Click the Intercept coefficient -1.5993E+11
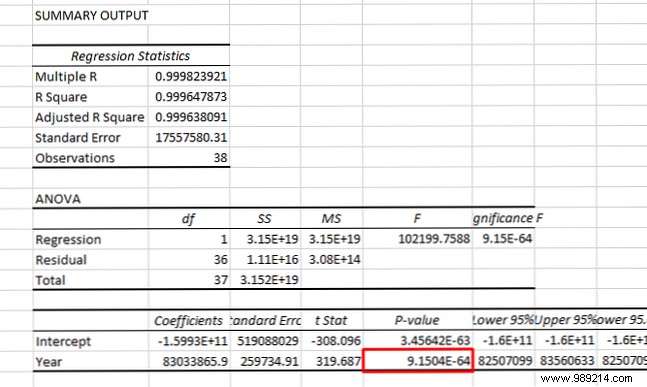This screenshot has width=647, height=387. point(192,341)
